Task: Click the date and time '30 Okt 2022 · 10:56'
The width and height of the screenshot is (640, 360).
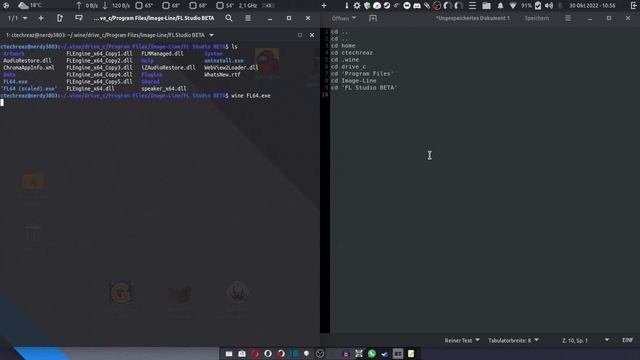Action: click(x=592, y=5)
